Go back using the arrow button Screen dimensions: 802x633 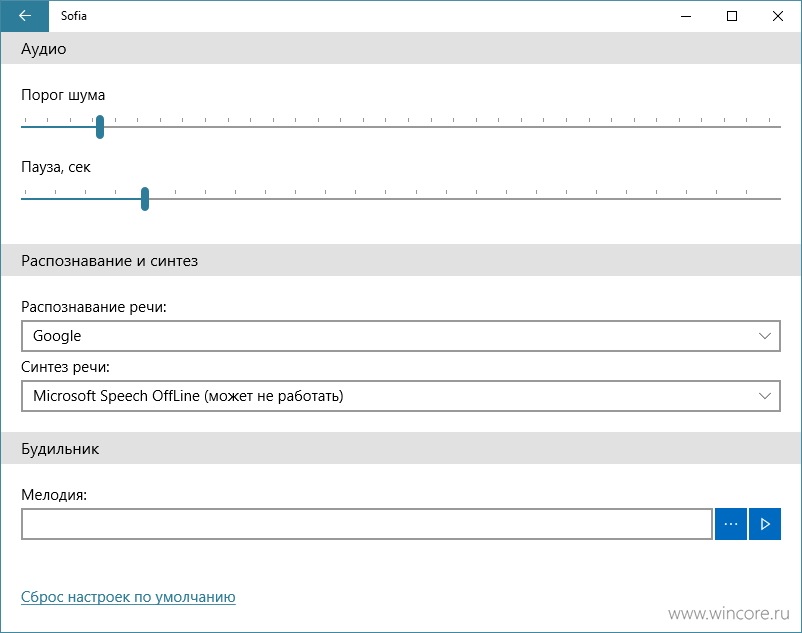point(25,16)
